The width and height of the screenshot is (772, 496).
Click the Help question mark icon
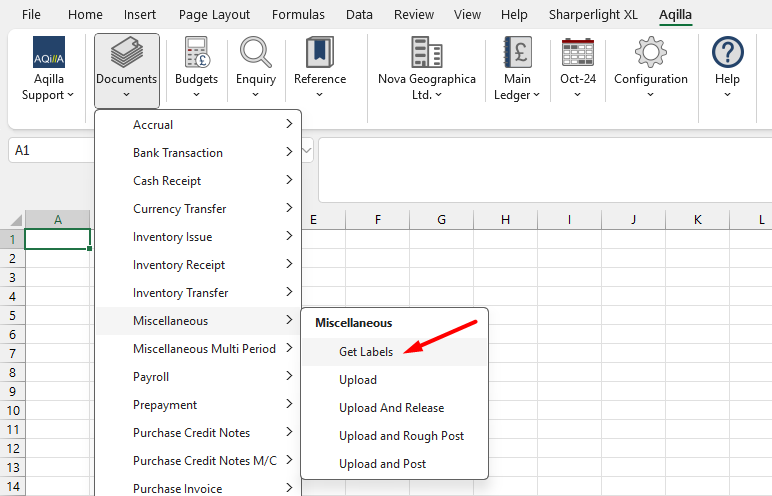727,52
